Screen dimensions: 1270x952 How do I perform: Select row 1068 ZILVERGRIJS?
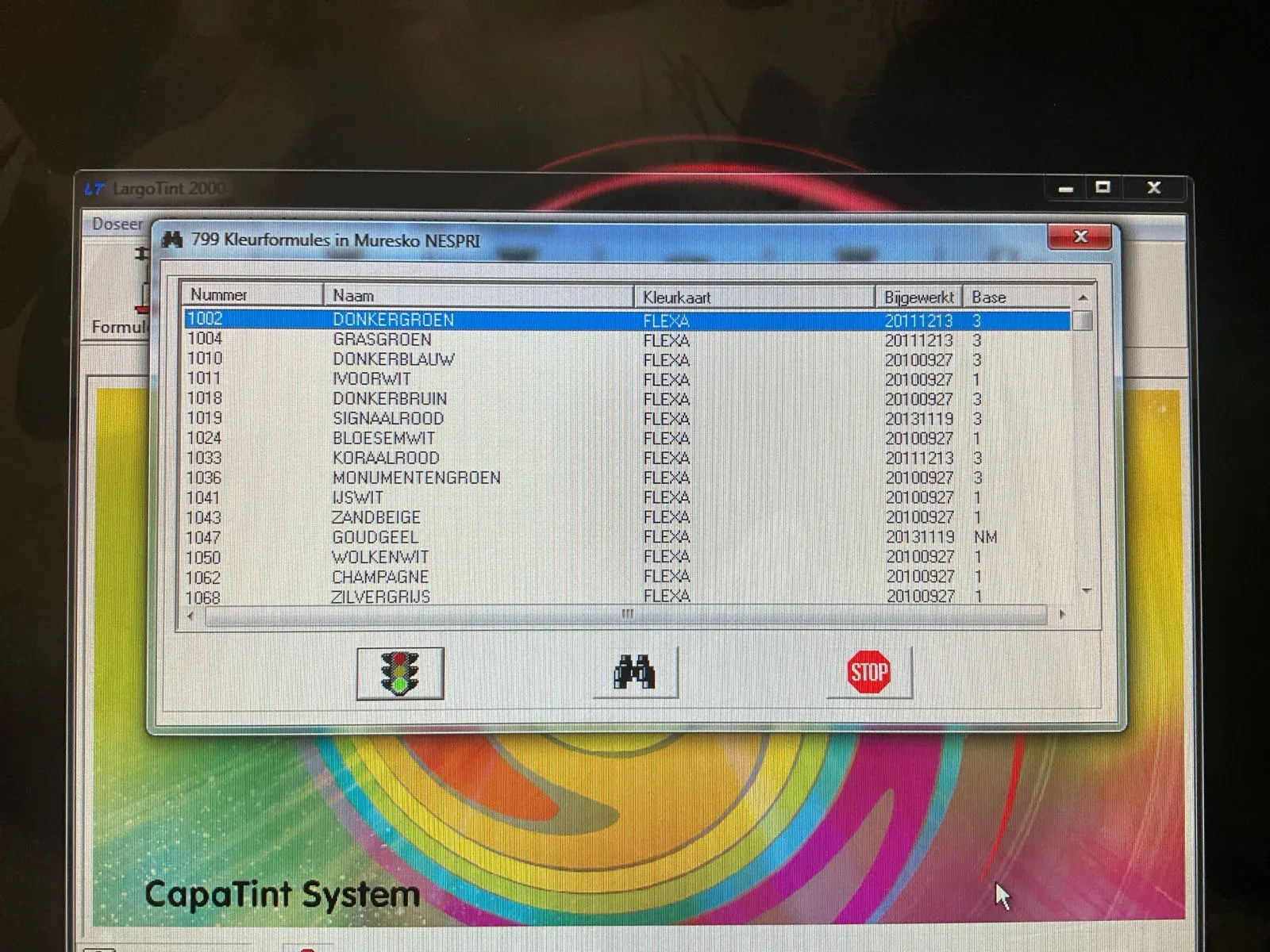(627, 596)
